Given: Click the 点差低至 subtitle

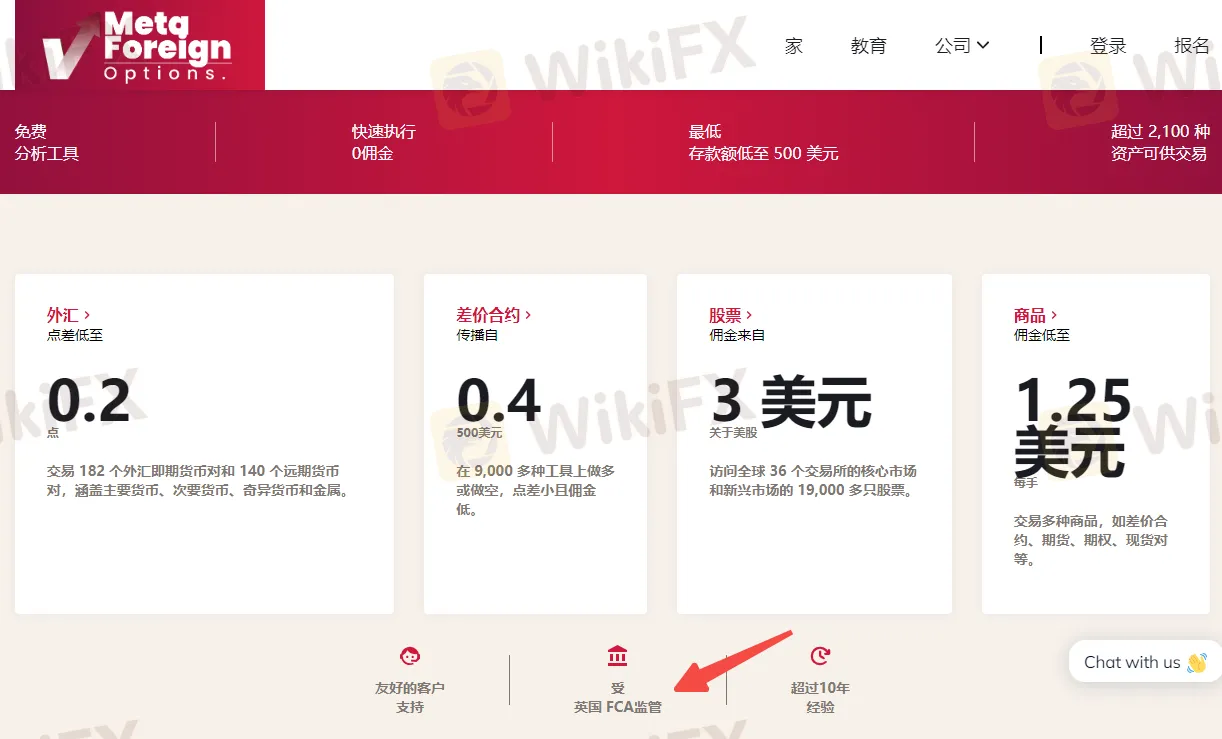Looking at the screenshot, I should click(75, 335).
